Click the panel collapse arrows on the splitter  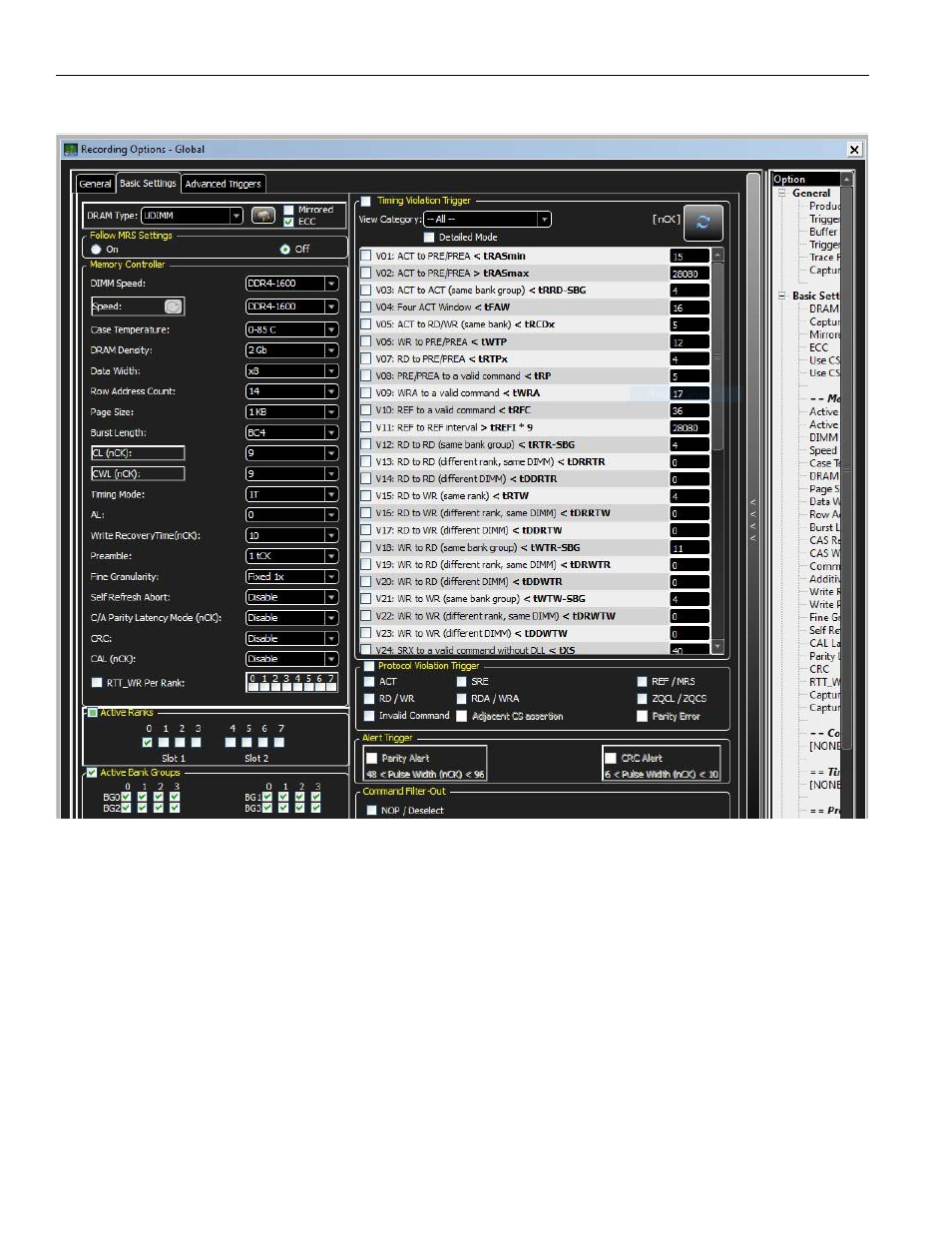753,521
